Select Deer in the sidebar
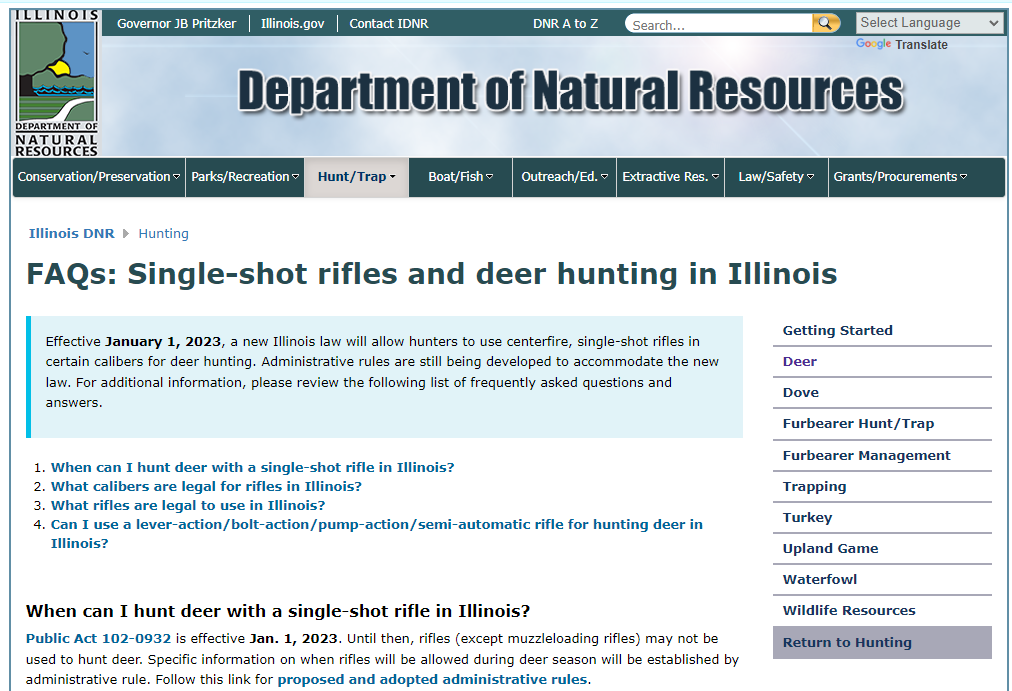 tap(799, 361)
